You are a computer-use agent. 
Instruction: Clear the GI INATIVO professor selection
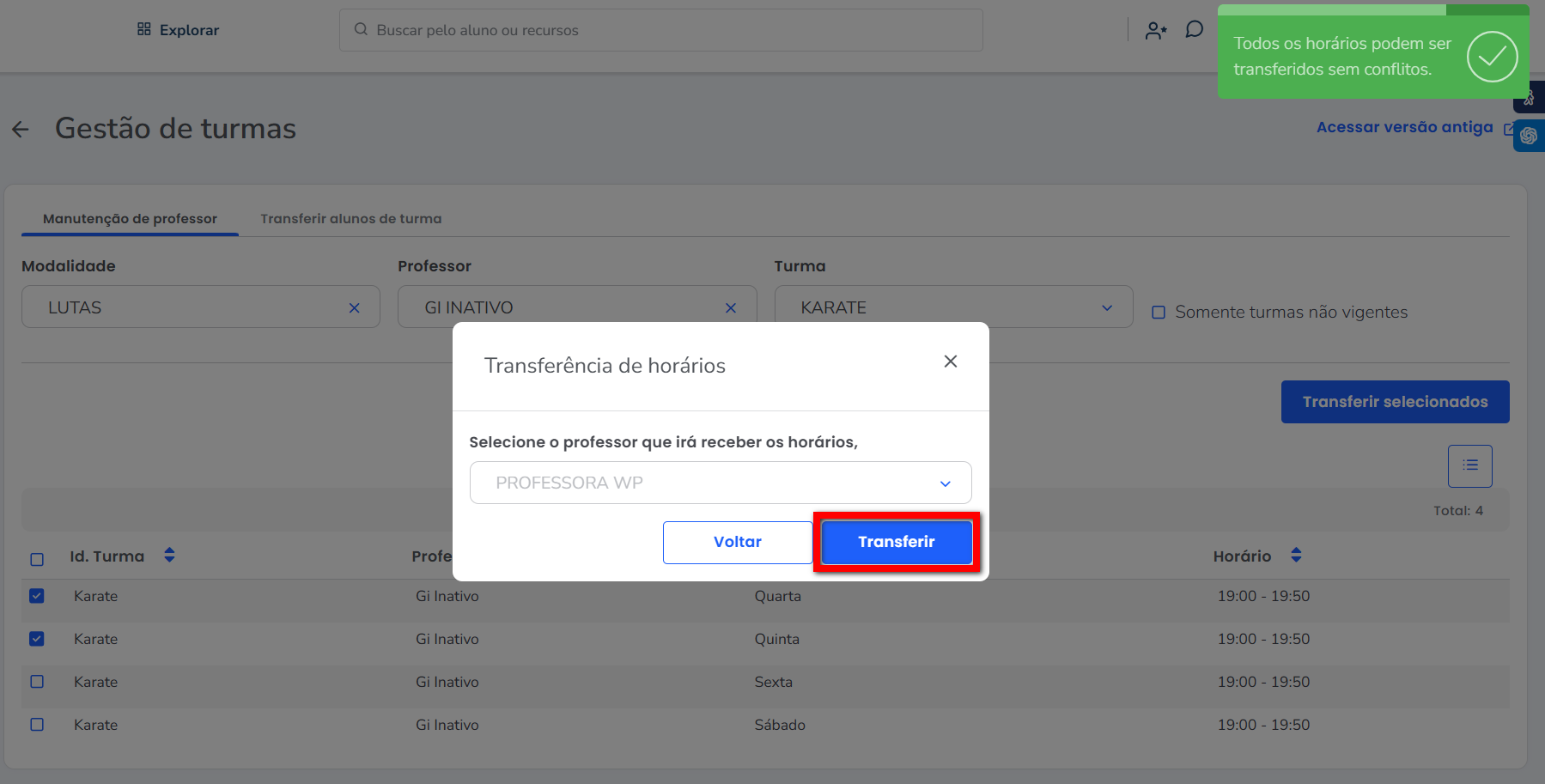point(730,308)
